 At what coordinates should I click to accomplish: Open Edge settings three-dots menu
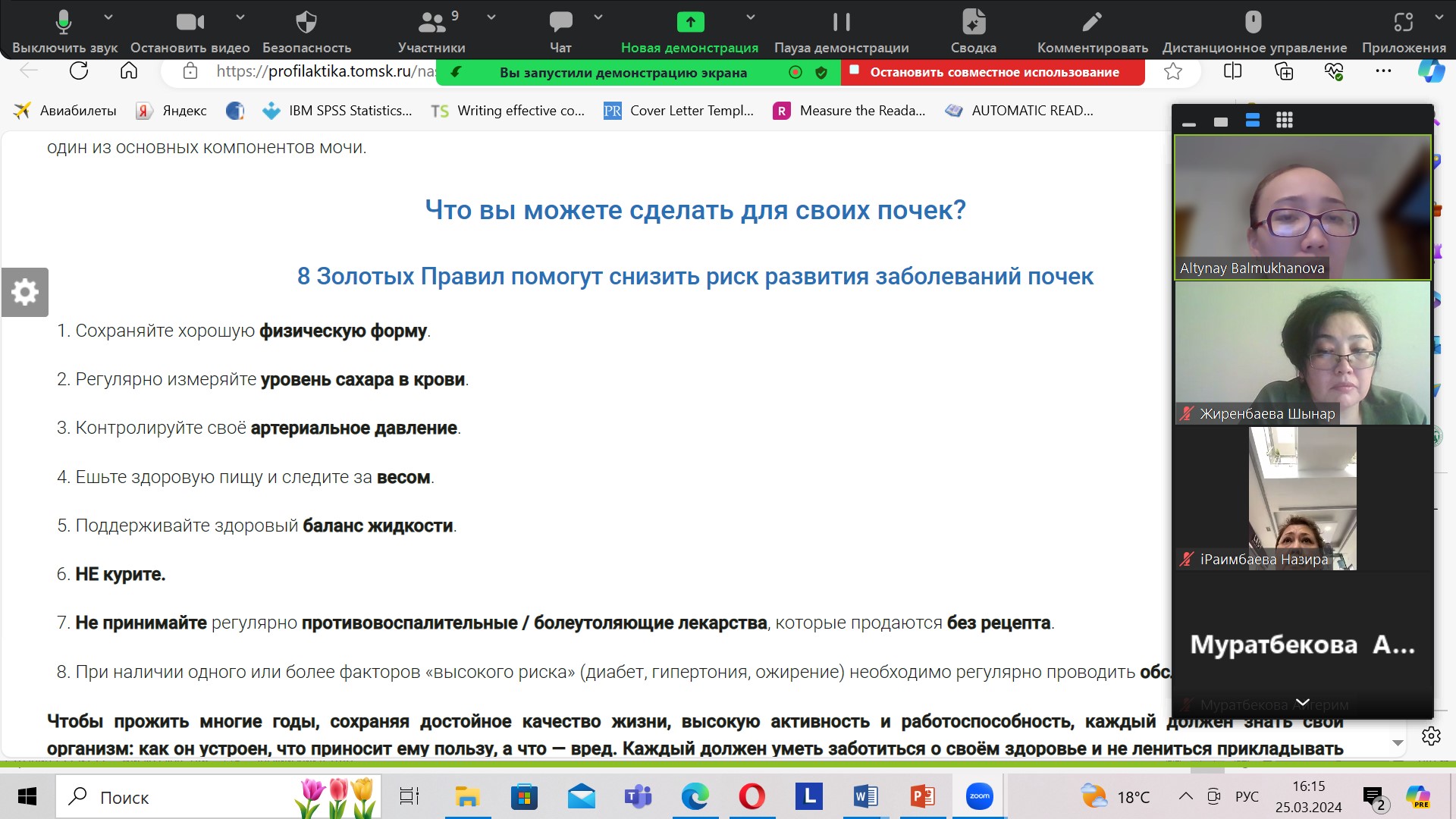tap(1383, 71)
